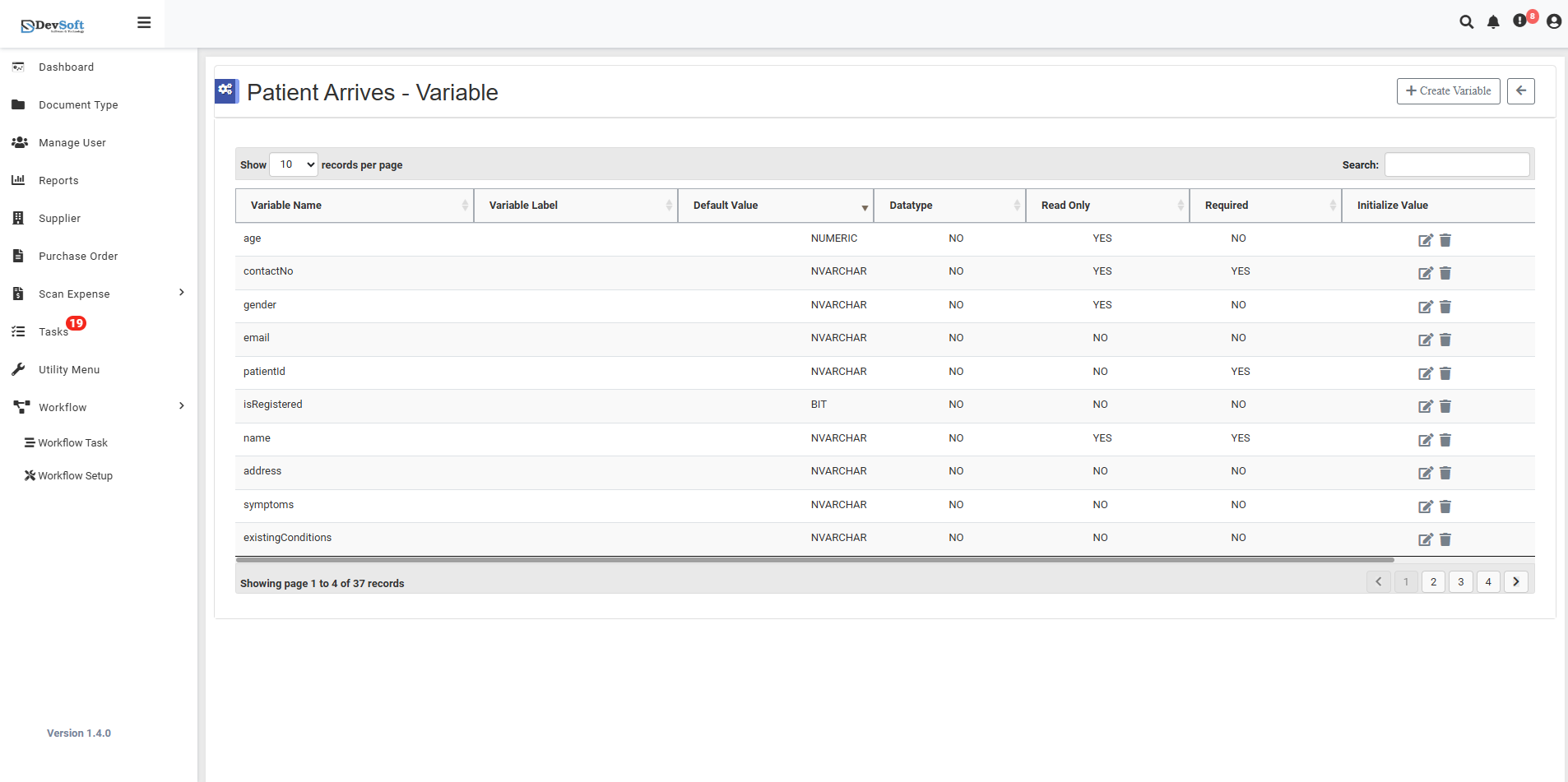Click inside the Search input field

1456,164
